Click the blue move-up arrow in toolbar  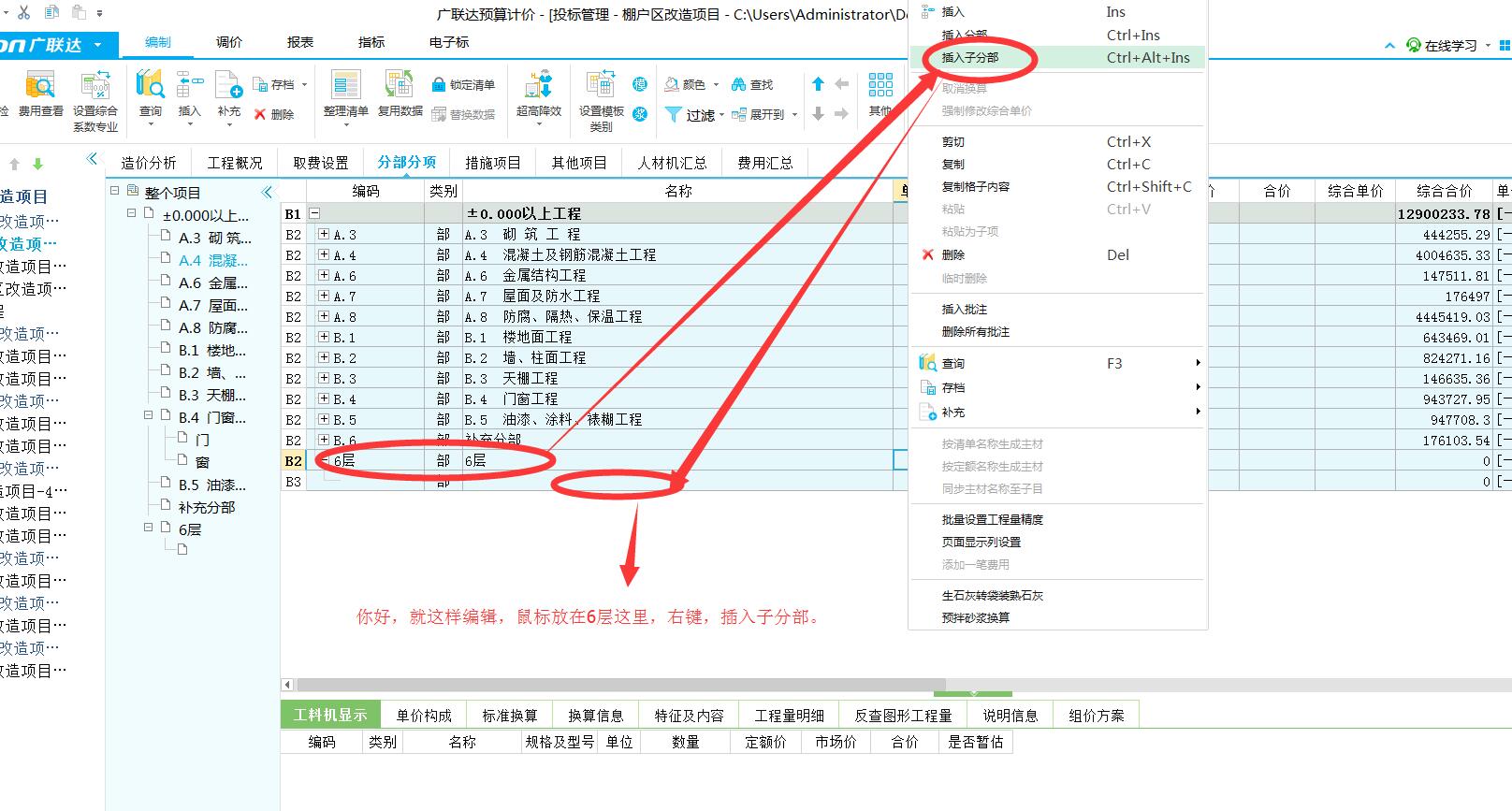coord(818,85)
